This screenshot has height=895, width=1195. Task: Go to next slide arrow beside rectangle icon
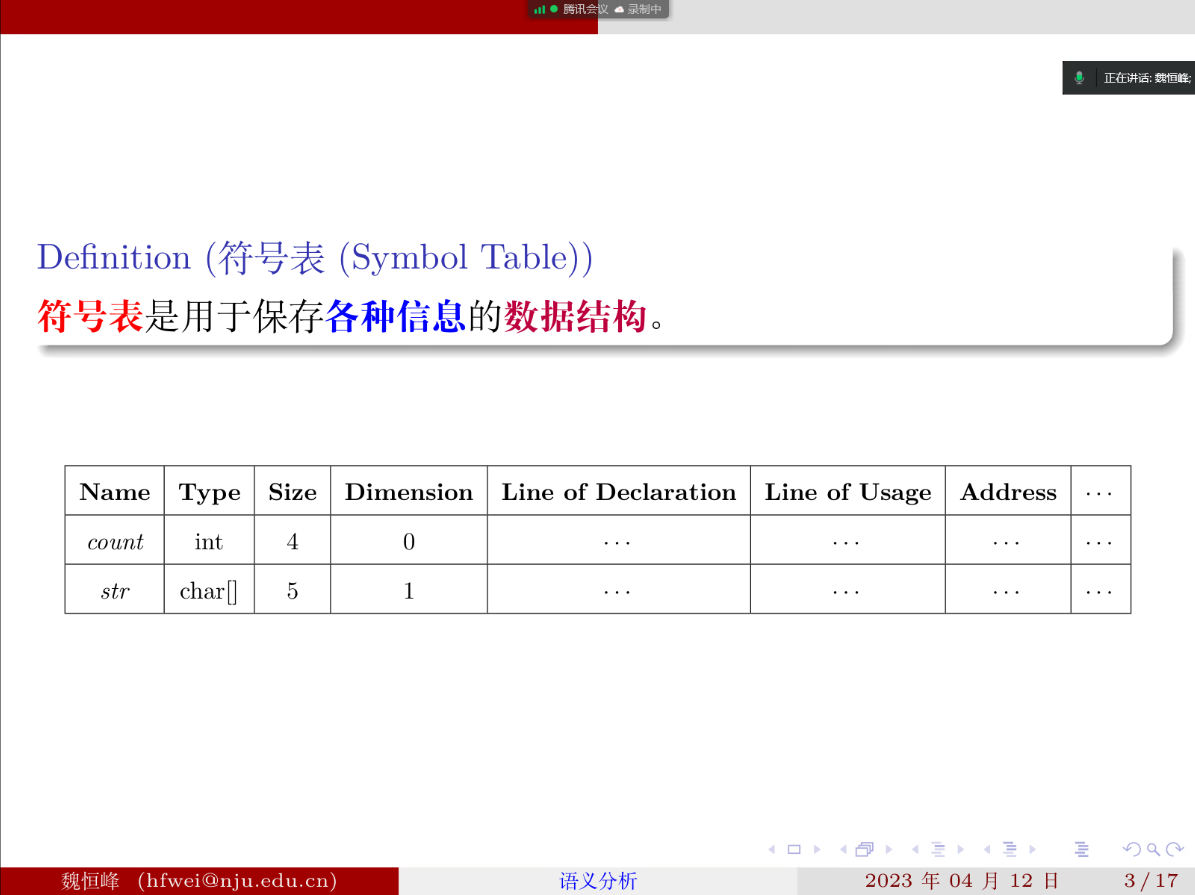pos(817,849)
